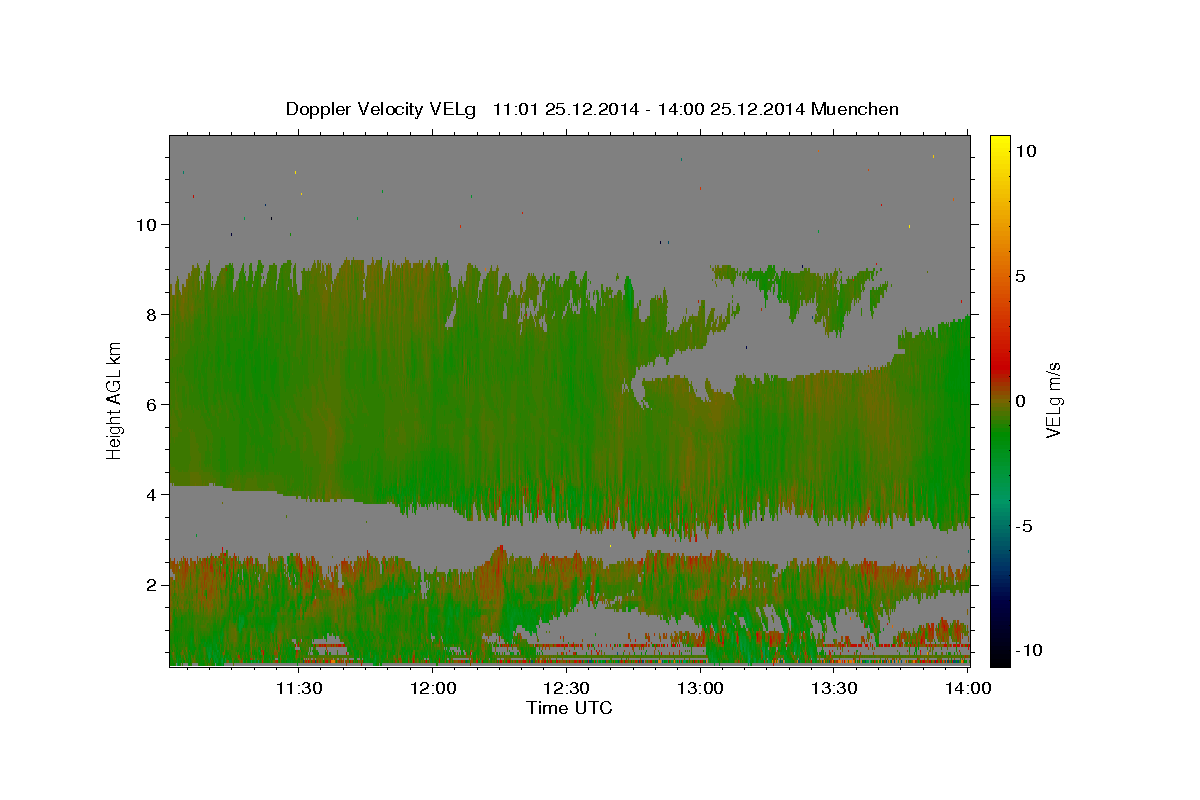Select the 13:00 time axis label
This screenshot has width=1200, height=800.
tap(701, 687)
